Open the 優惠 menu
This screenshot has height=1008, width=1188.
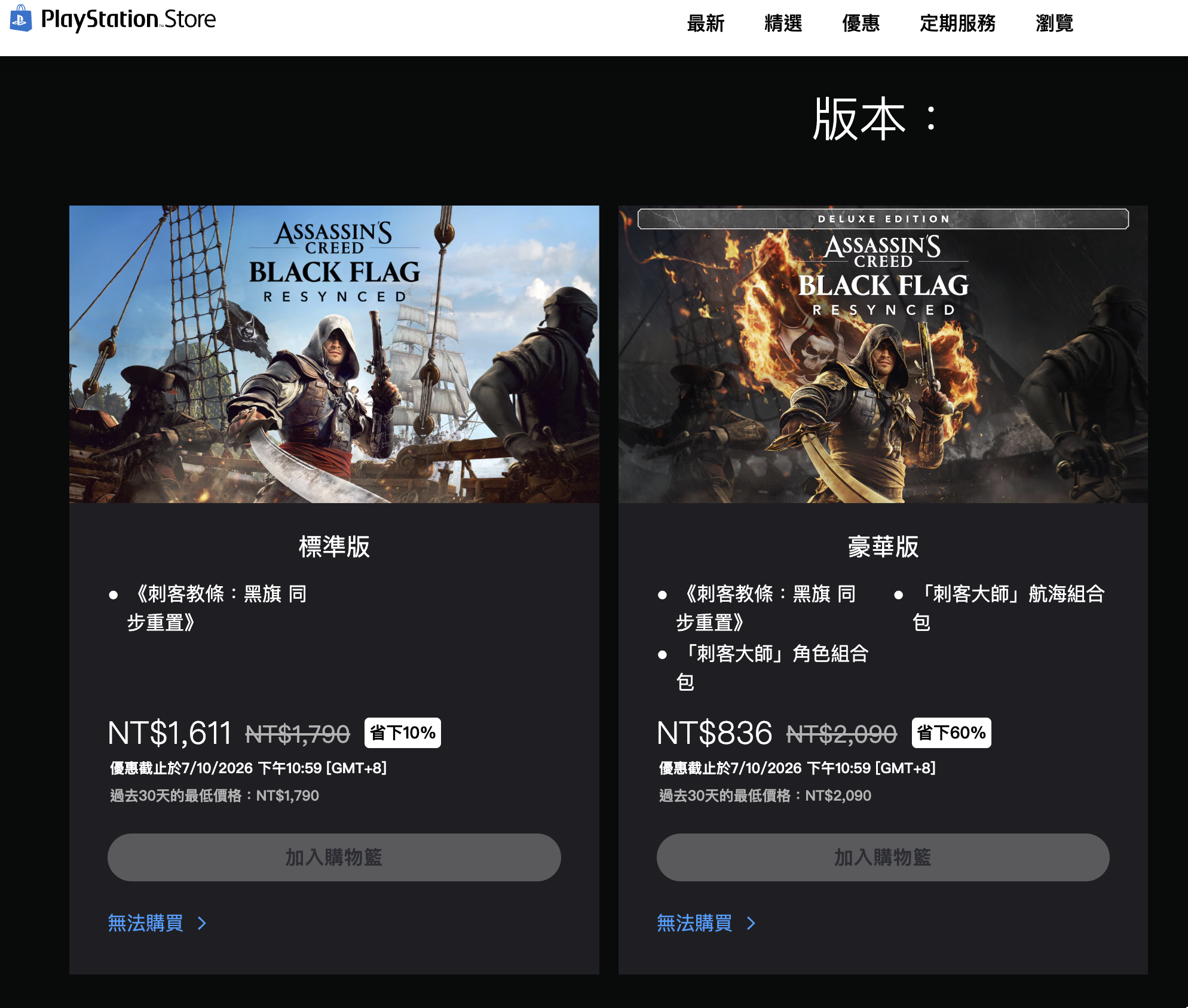coord(861,23)
